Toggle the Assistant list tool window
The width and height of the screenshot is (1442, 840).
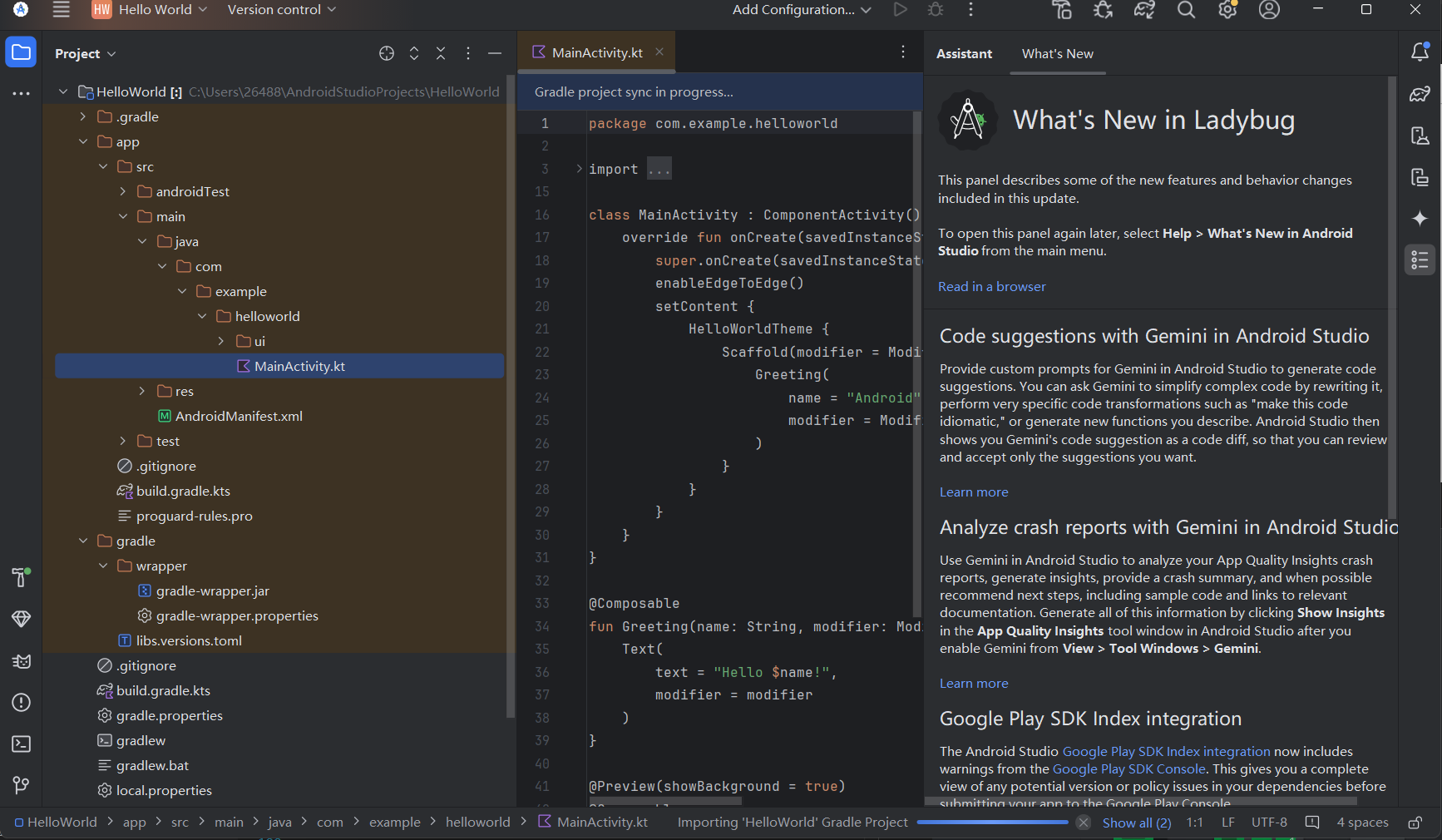click(x=1420, y=260)
